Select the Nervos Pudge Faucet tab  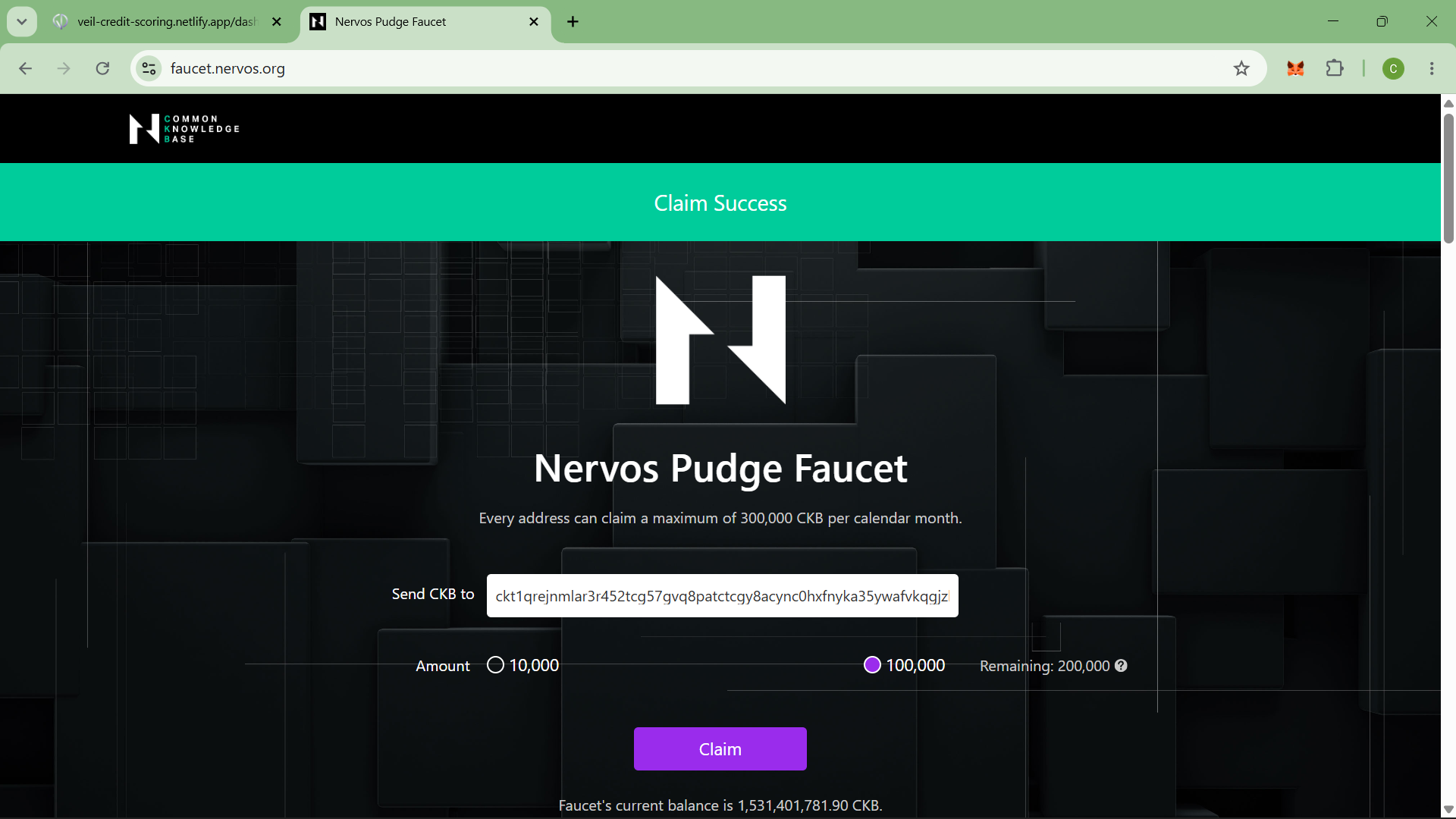click(426, 22)
